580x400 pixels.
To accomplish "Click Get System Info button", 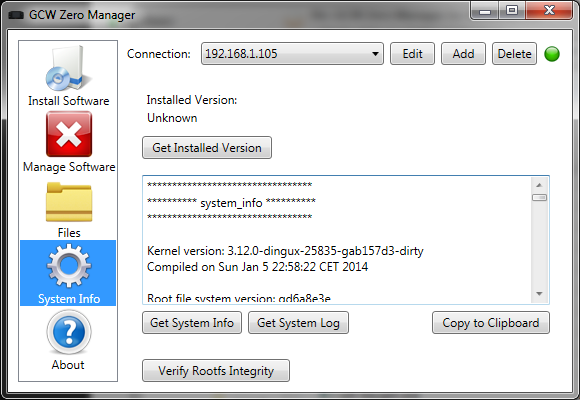I will (192, 323).
